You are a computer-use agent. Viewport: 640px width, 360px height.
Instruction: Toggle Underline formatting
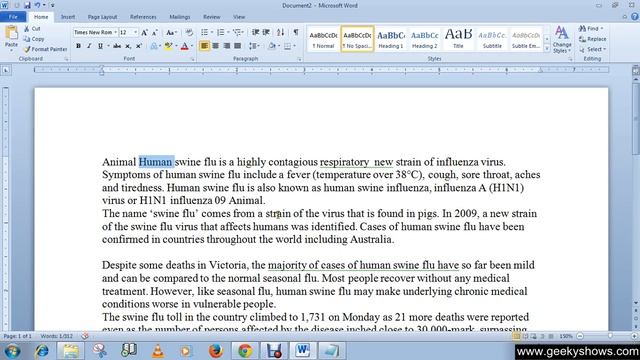click(x=100, y=46)
